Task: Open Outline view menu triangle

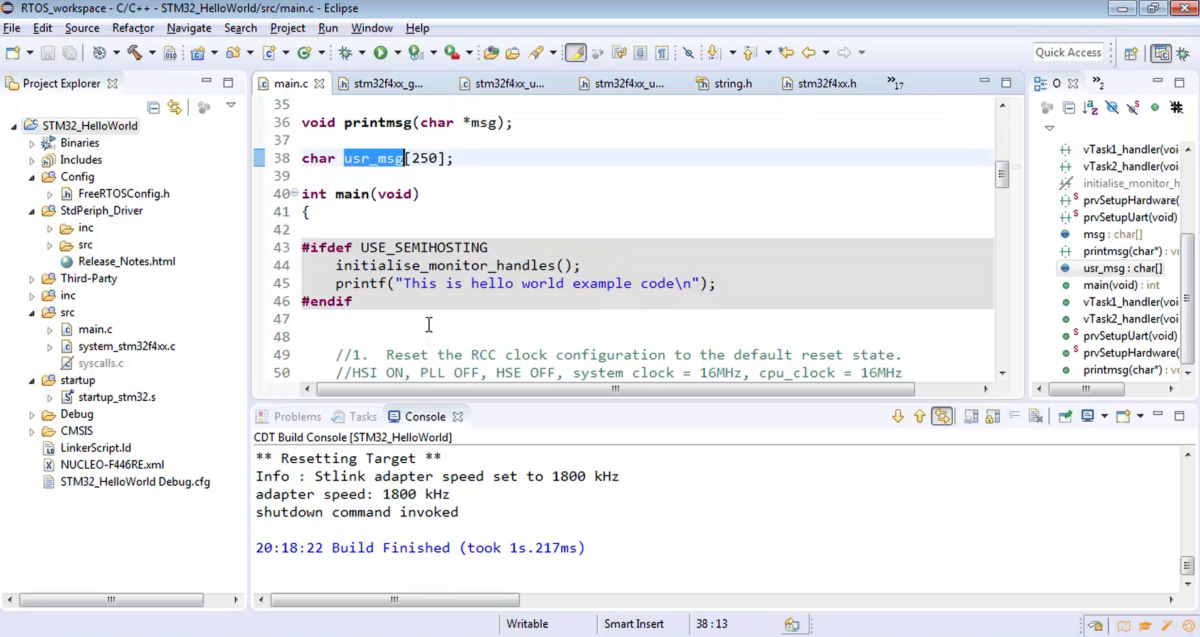Action: (1049, 128)
